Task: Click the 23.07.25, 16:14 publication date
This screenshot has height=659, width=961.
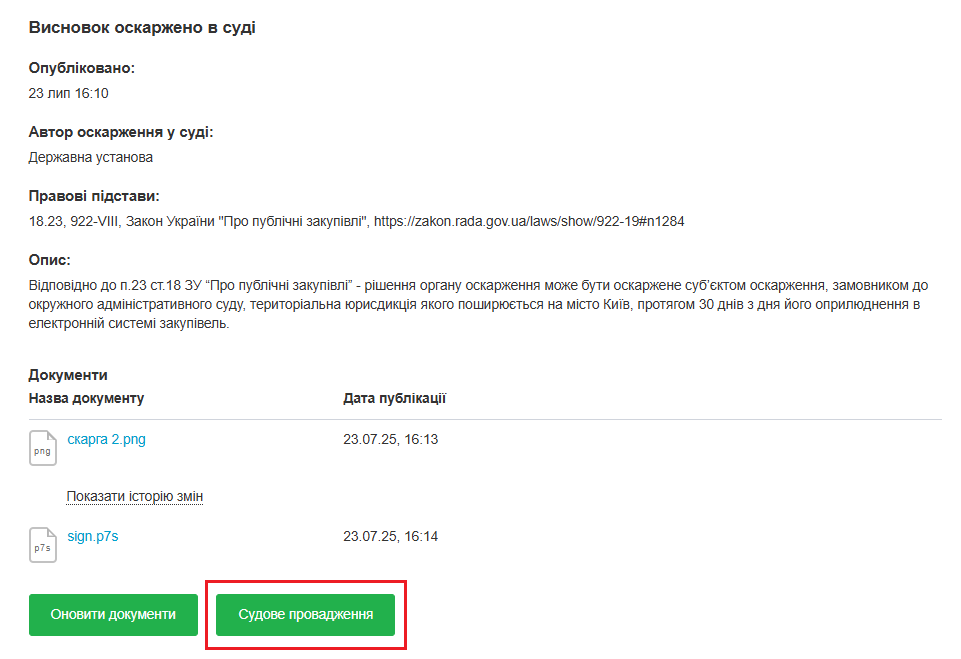Action: (390, 536)
